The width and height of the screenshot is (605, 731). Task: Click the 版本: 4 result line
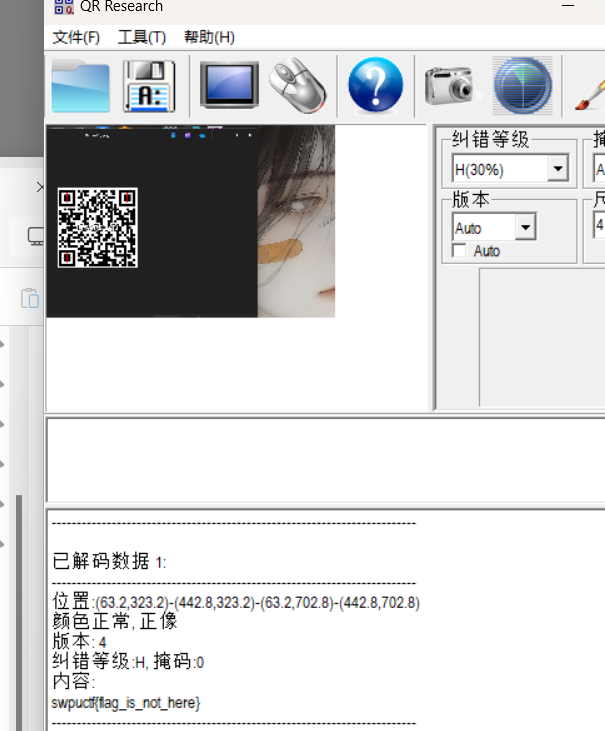click(x=79, y=641)
